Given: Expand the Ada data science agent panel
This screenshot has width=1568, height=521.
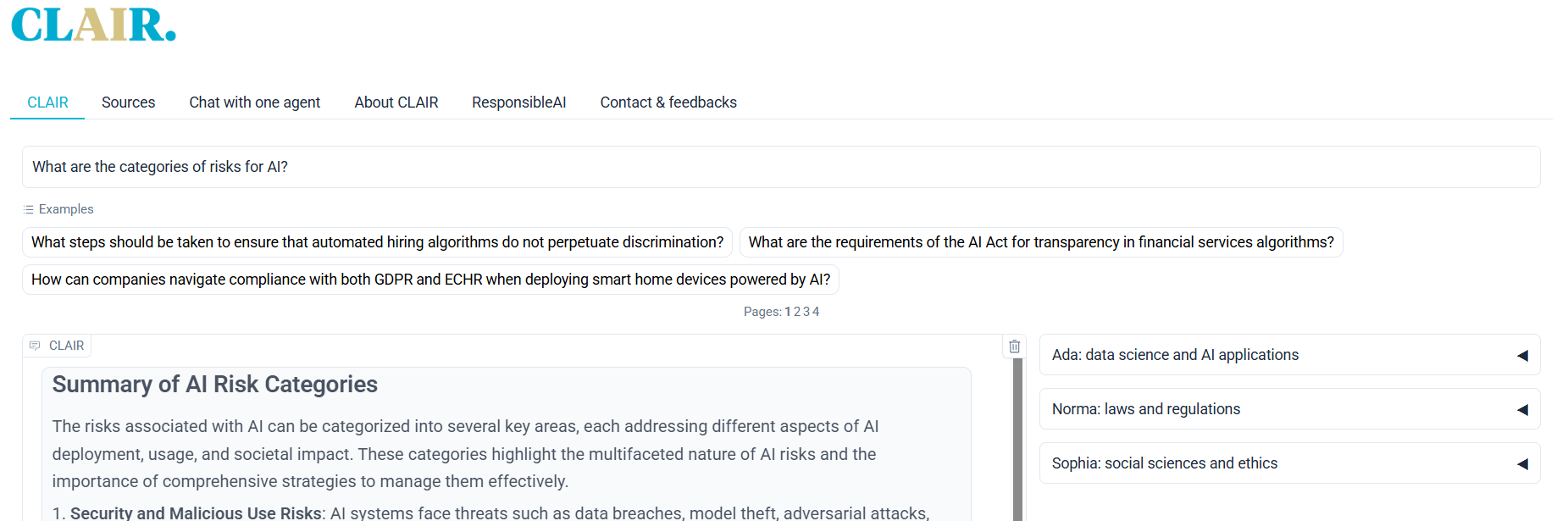Looking at the screenshot, I should pos(1289,355).
